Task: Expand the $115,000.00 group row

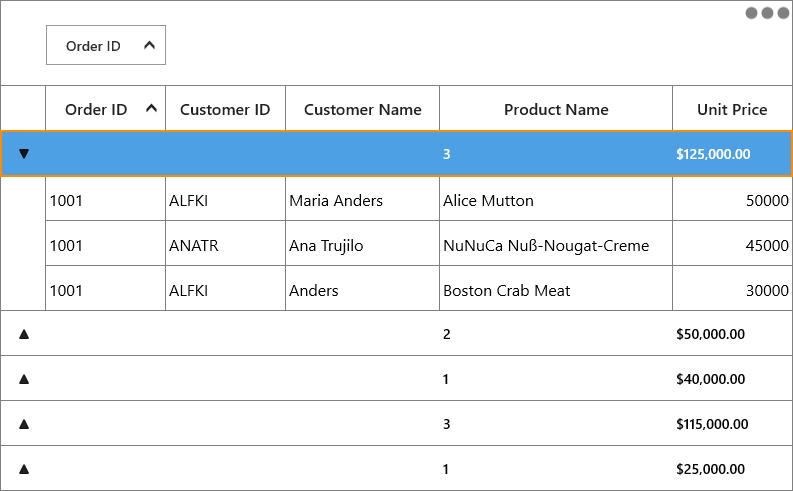Action: 24,424
